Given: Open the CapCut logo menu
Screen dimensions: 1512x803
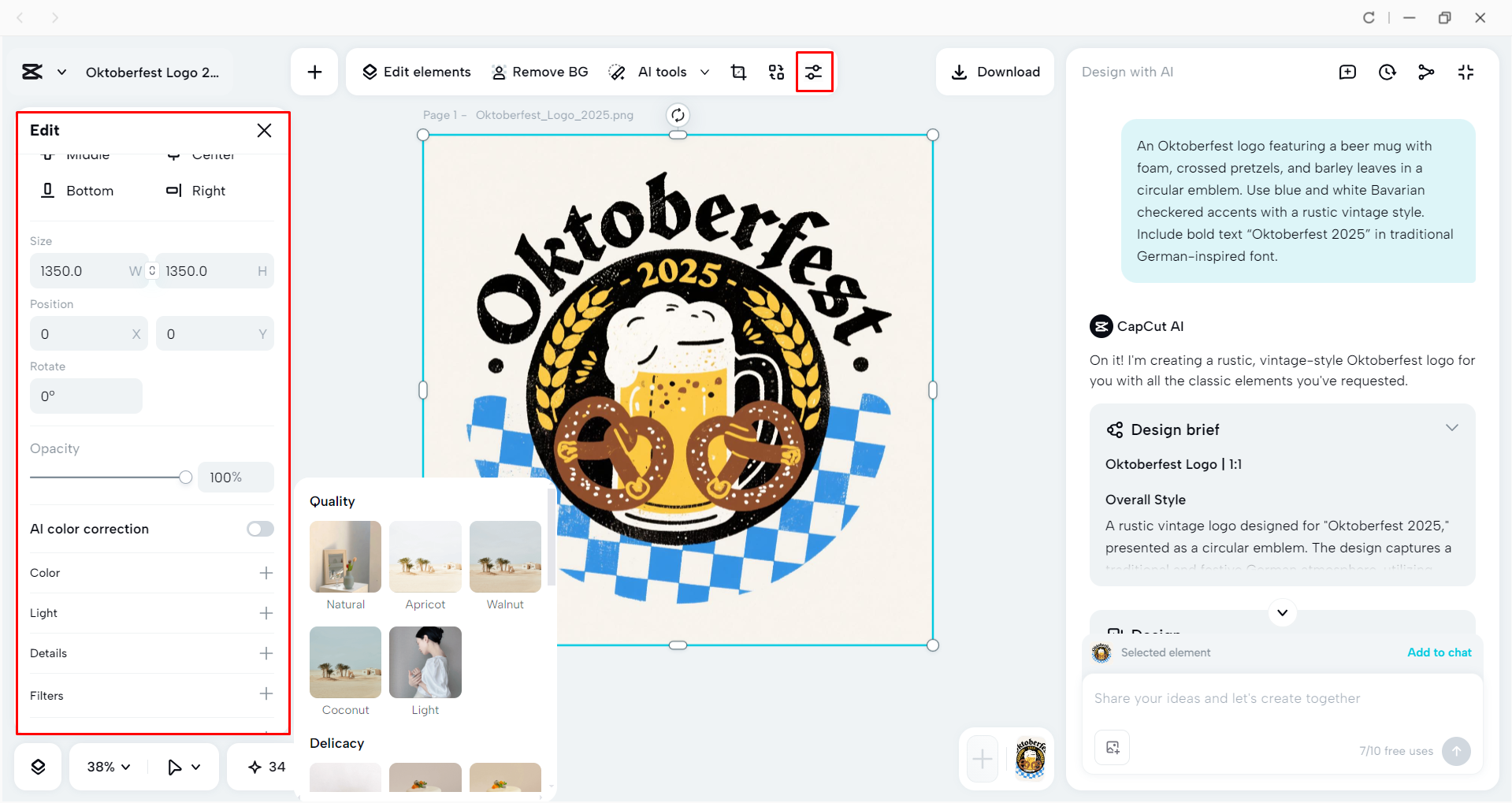Looking at the screenshot, I should click(x=32, y=72).
